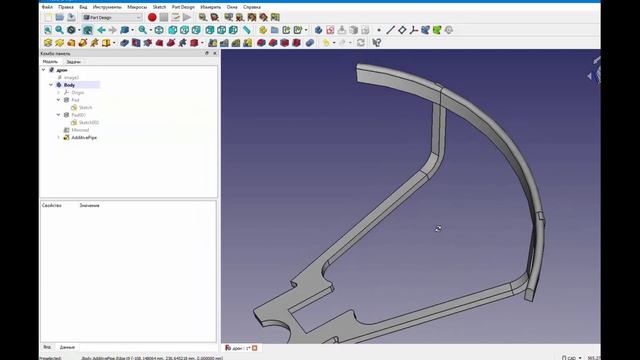Click the Open file folder icon

[60, 18]
